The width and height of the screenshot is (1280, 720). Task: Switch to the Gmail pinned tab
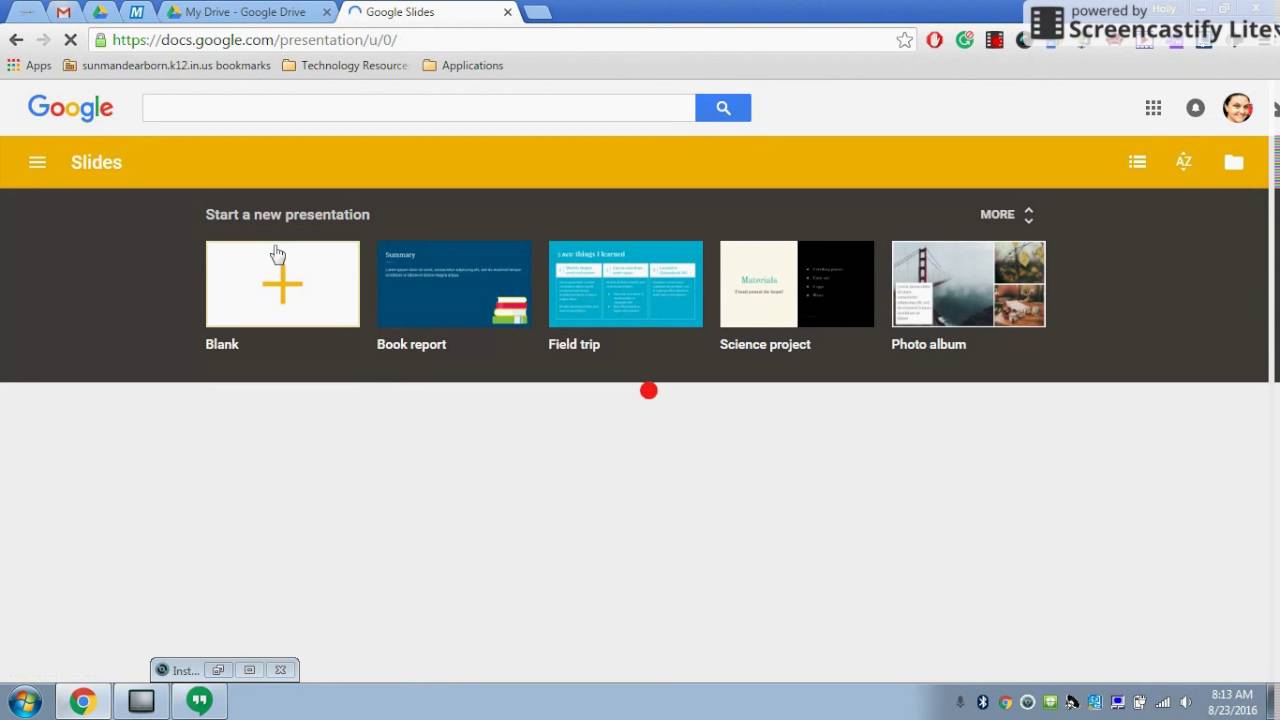pos(64,12)
